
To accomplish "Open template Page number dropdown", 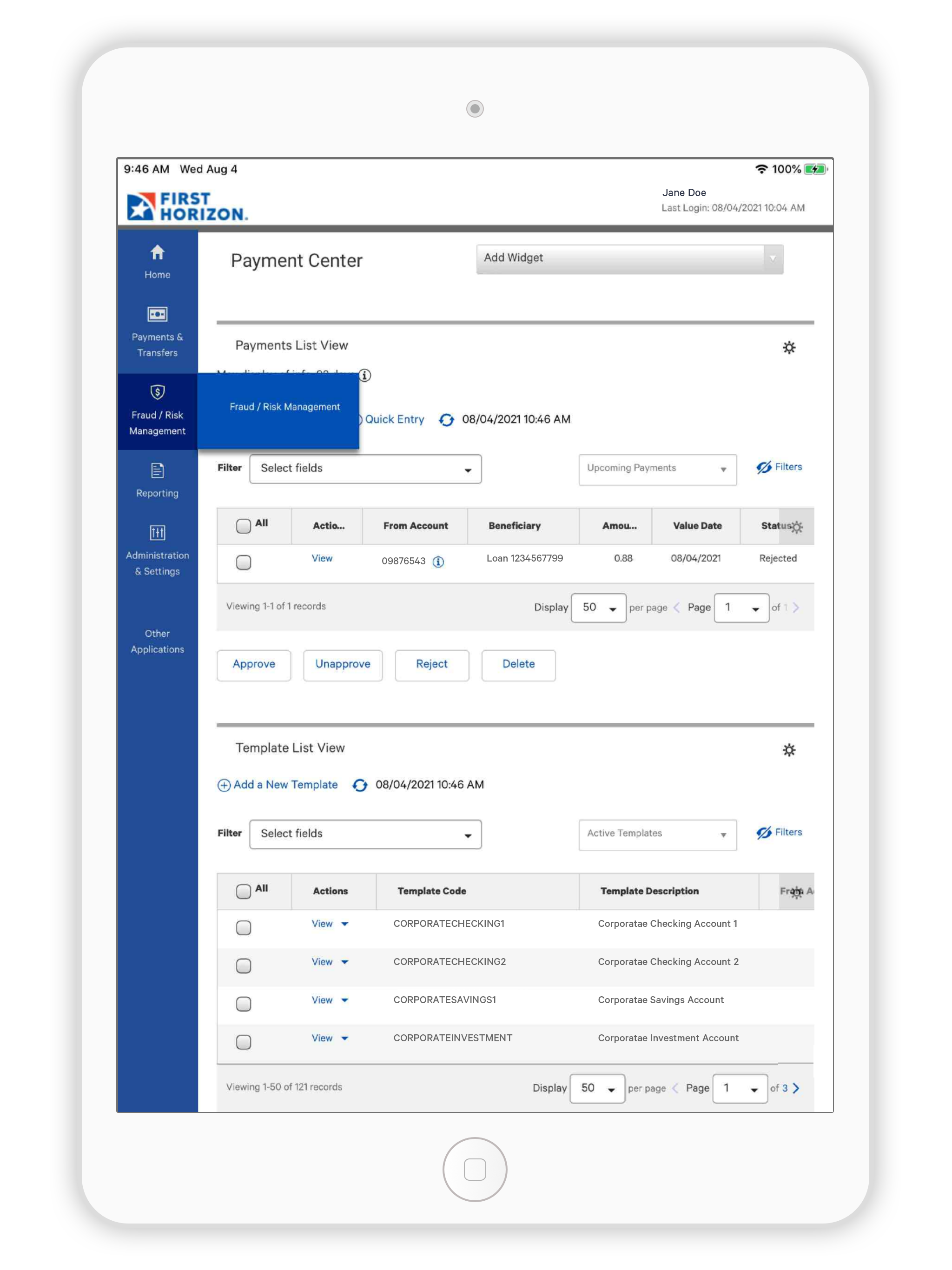I will (x=740, y=1088).
